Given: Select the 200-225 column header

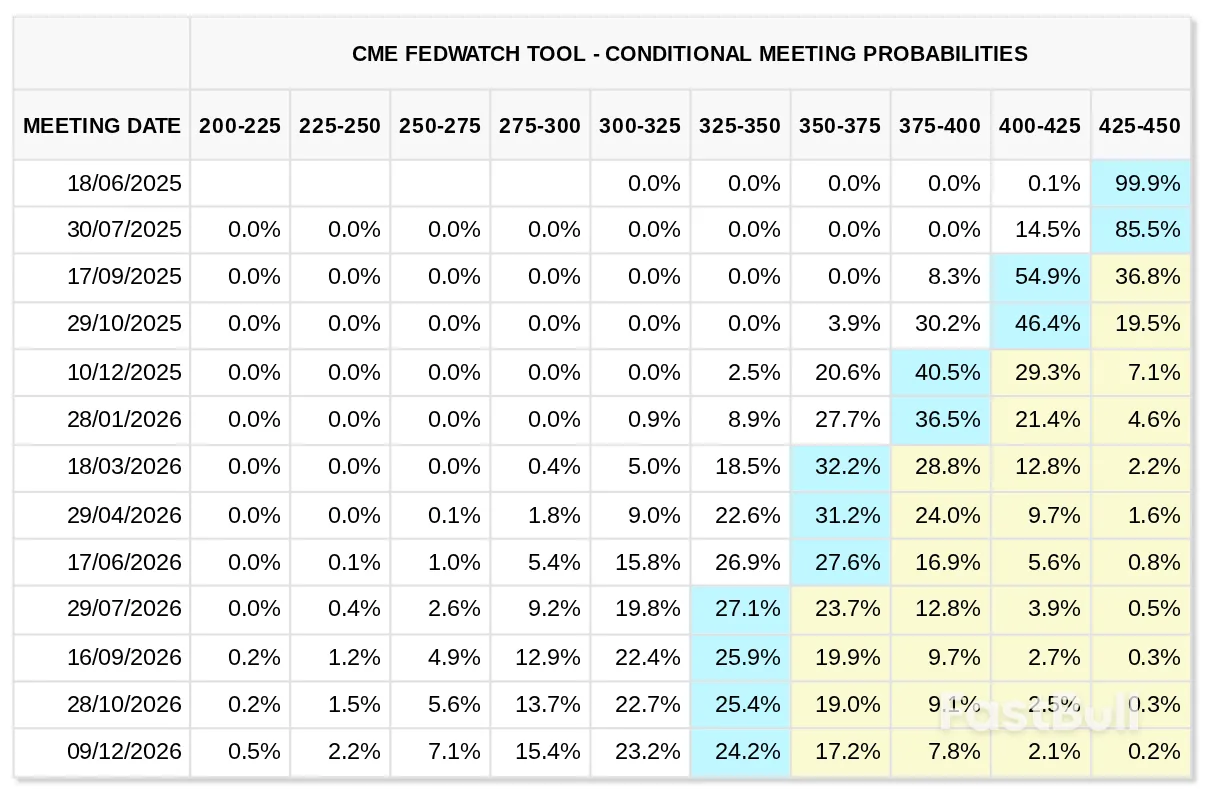Looking at the screenshot, I should click(x=240, y=126).
